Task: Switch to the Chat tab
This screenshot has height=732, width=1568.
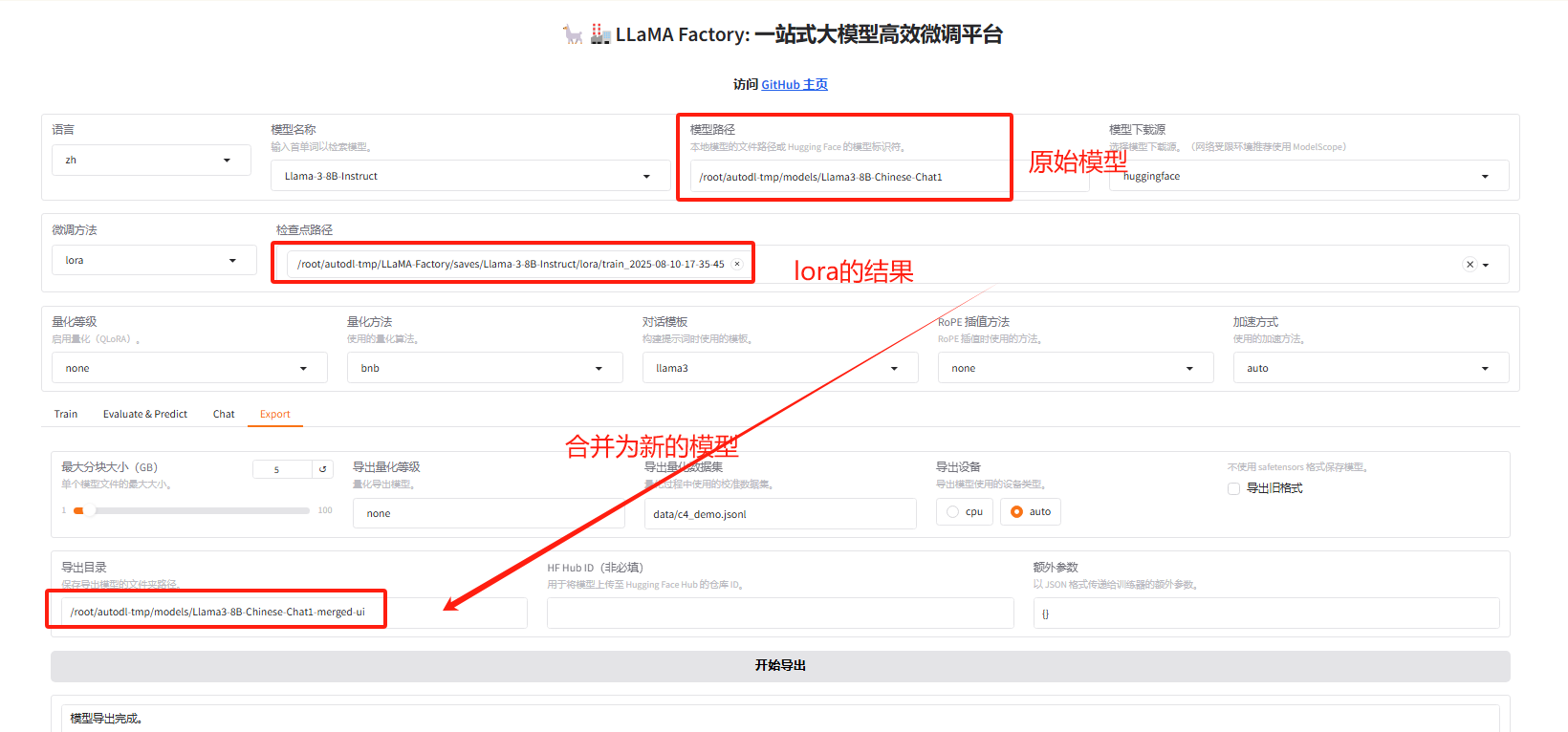Action: coord(224,414)
